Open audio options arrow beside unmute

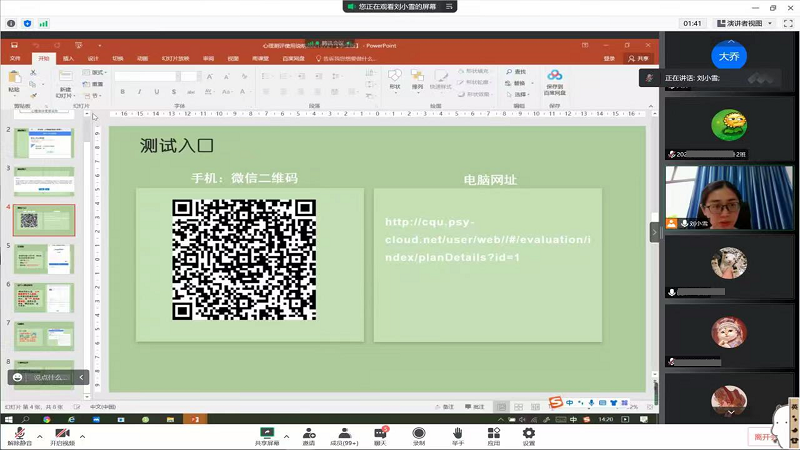(40, 437)
